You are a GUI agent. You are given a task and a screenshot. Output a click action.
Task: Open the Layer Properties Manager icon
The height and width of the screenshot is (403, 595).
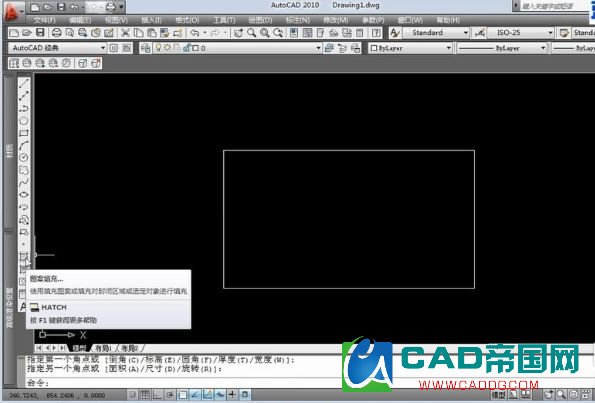(x=146, y=48)
